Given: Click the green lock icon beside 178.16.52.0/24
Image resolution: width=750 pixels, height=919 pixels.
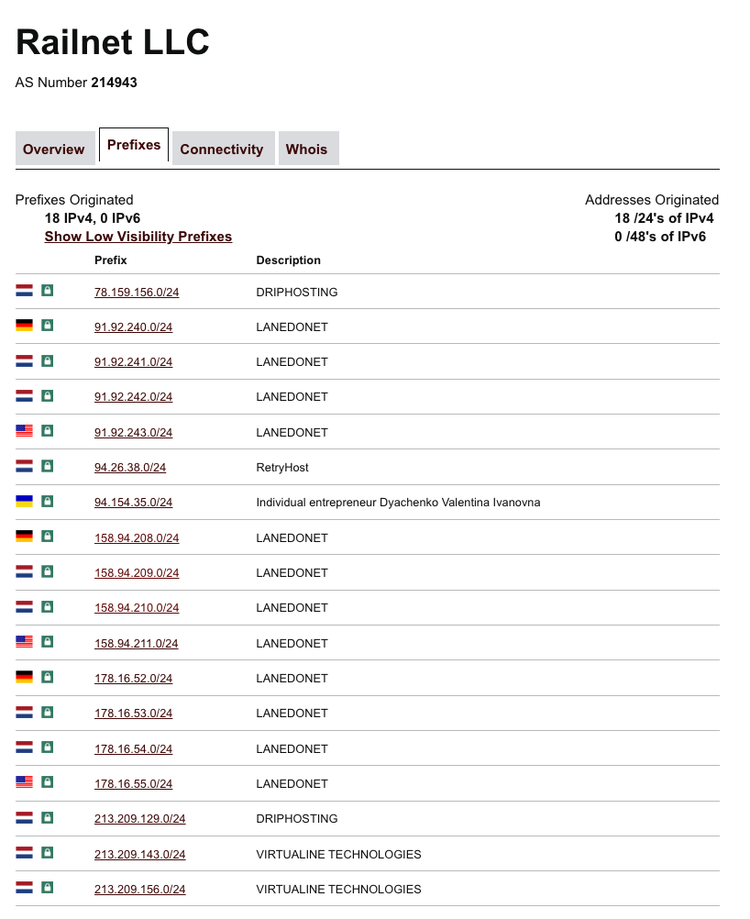Looking at the screenshot, I should click(47, 677).
